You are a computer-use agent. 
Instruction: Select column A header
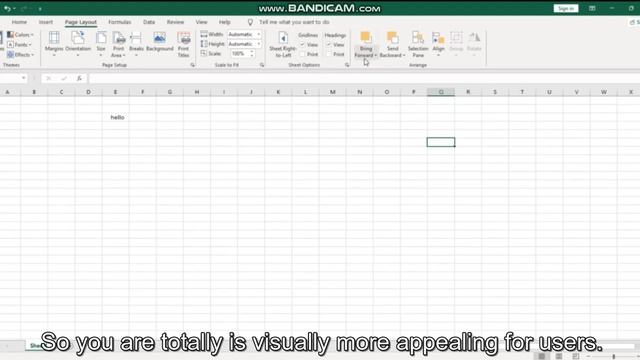click(7, 92)
